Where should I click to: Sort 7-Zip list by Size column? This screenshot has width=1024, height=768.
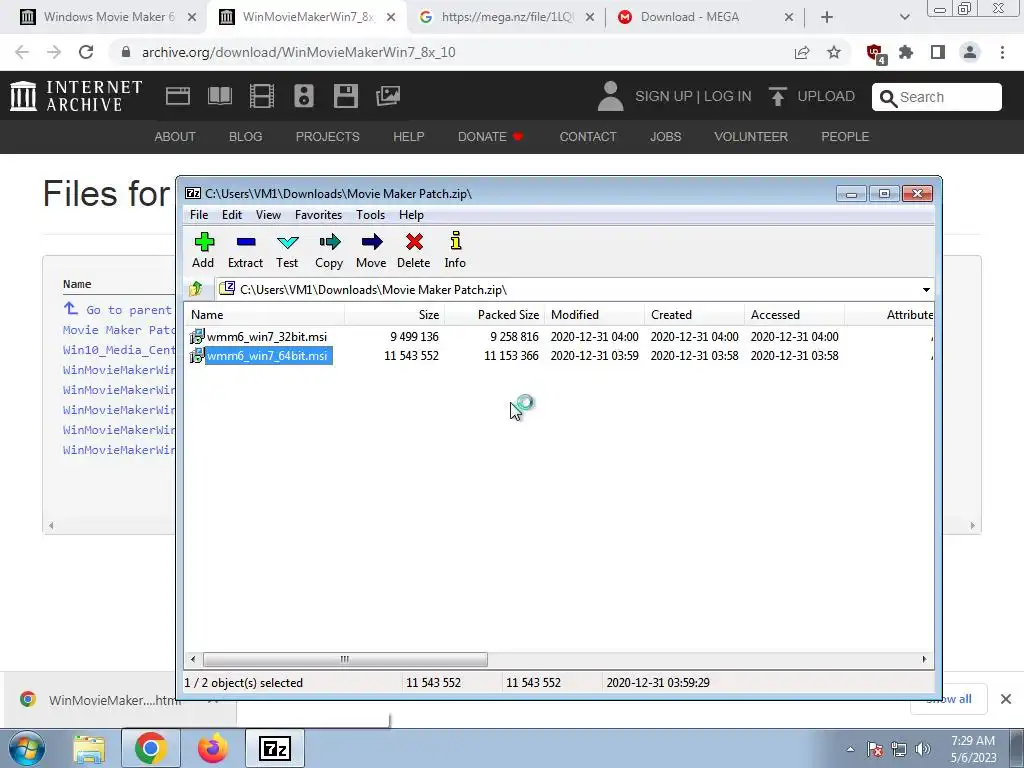point(394,314)
